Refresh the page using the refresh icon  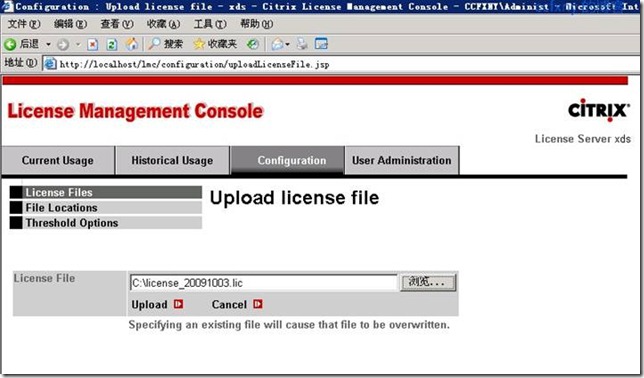coord(112,44)
